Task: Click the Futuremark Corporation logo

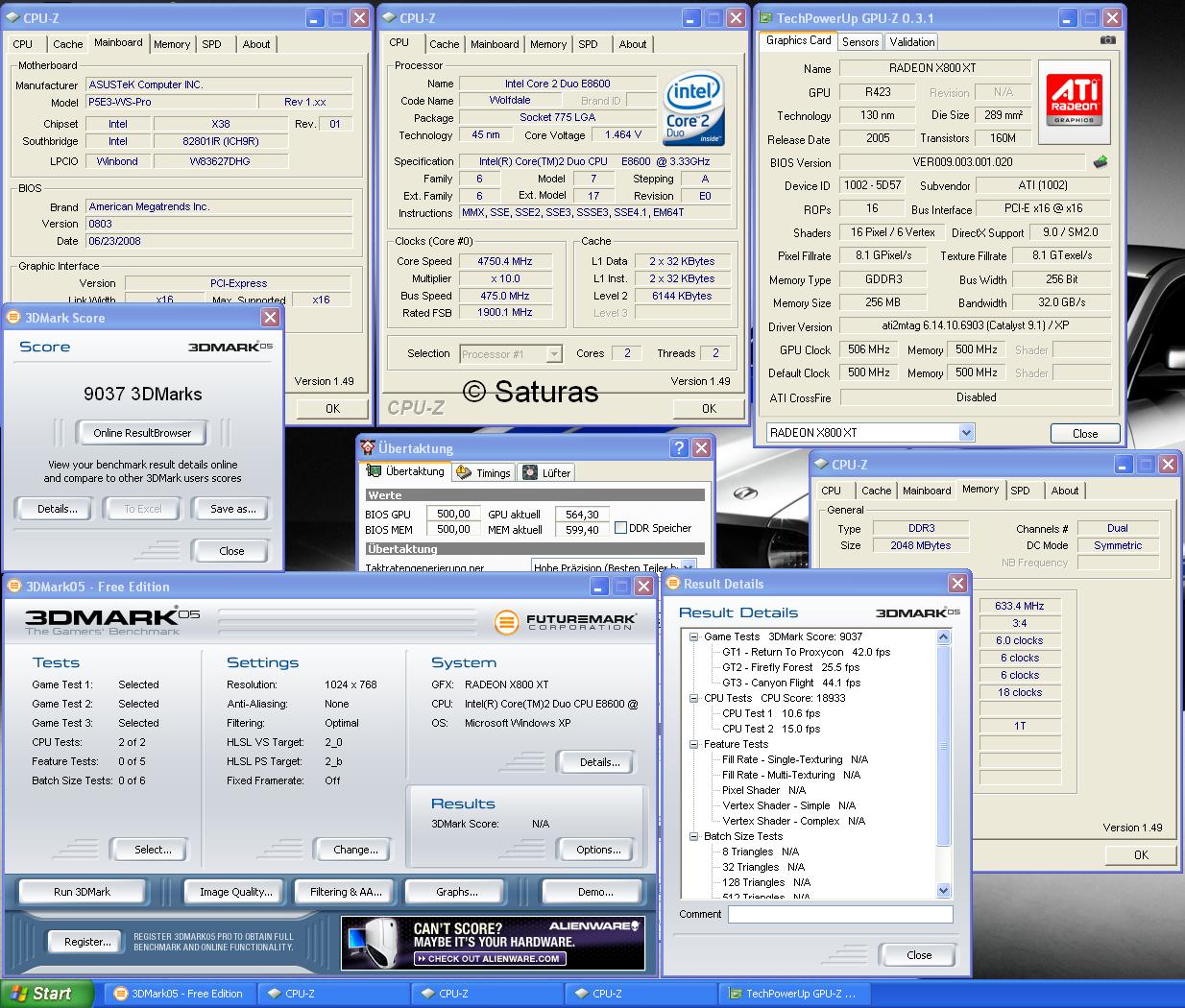Action: tap(566, 621)
